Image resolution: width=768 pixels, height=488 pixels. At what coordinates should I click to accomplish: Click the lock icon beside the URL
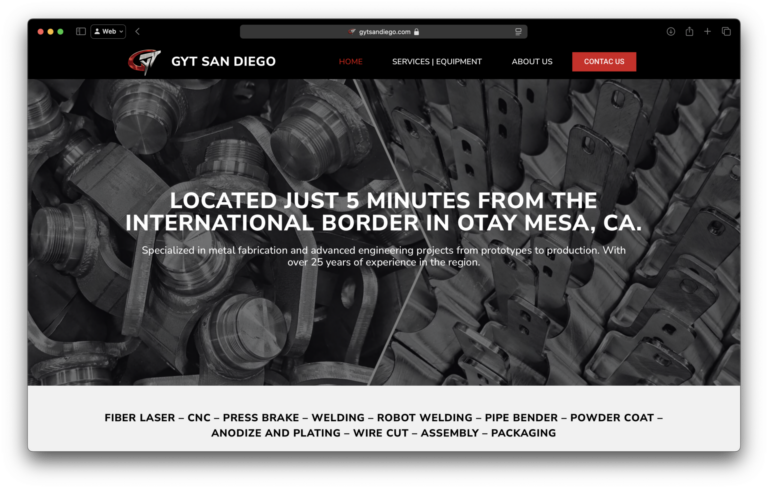(416, 32)
